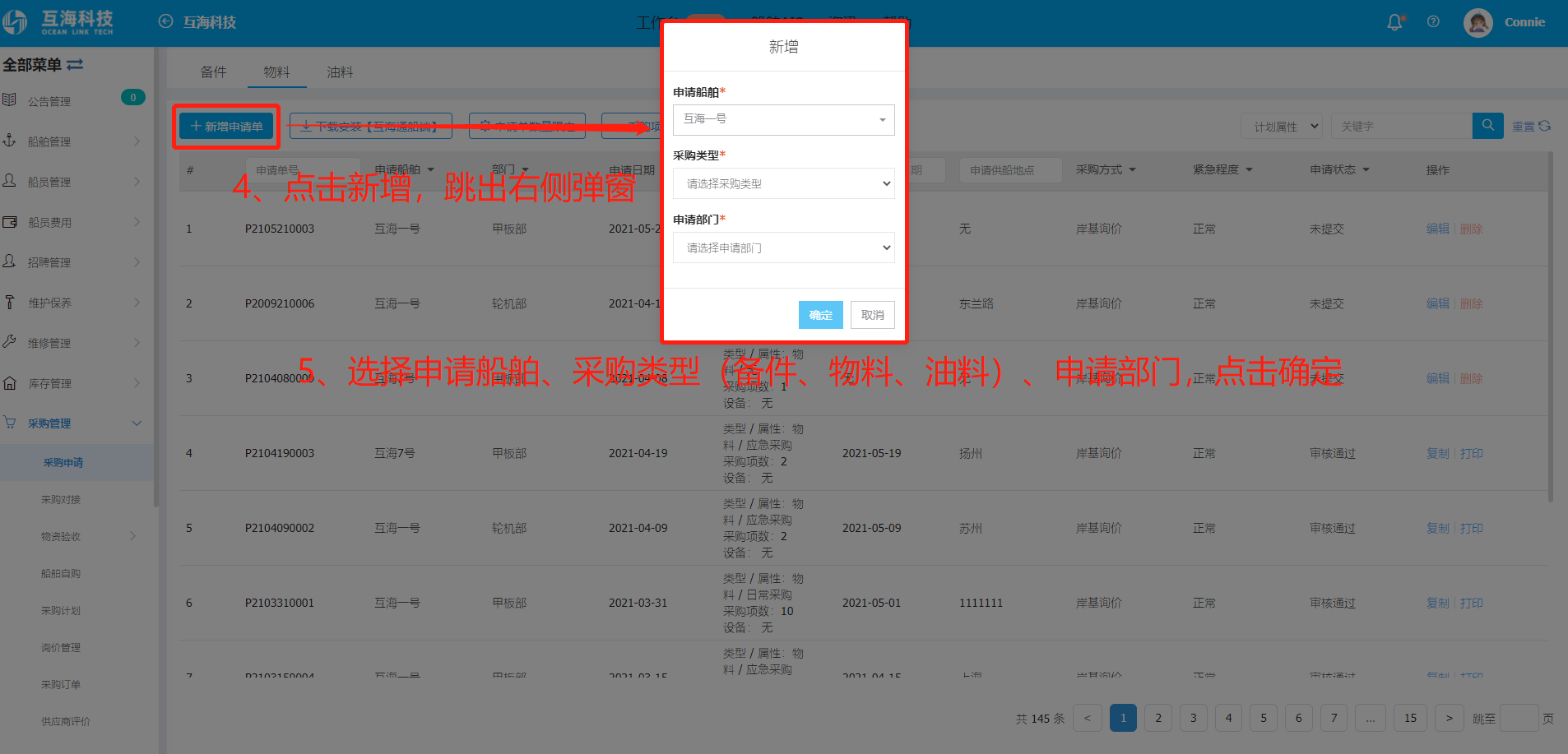Click the 采购管理 shopping cart icon
The width and height of the screenshot is (1568, 754).
[x=10, y=423]
